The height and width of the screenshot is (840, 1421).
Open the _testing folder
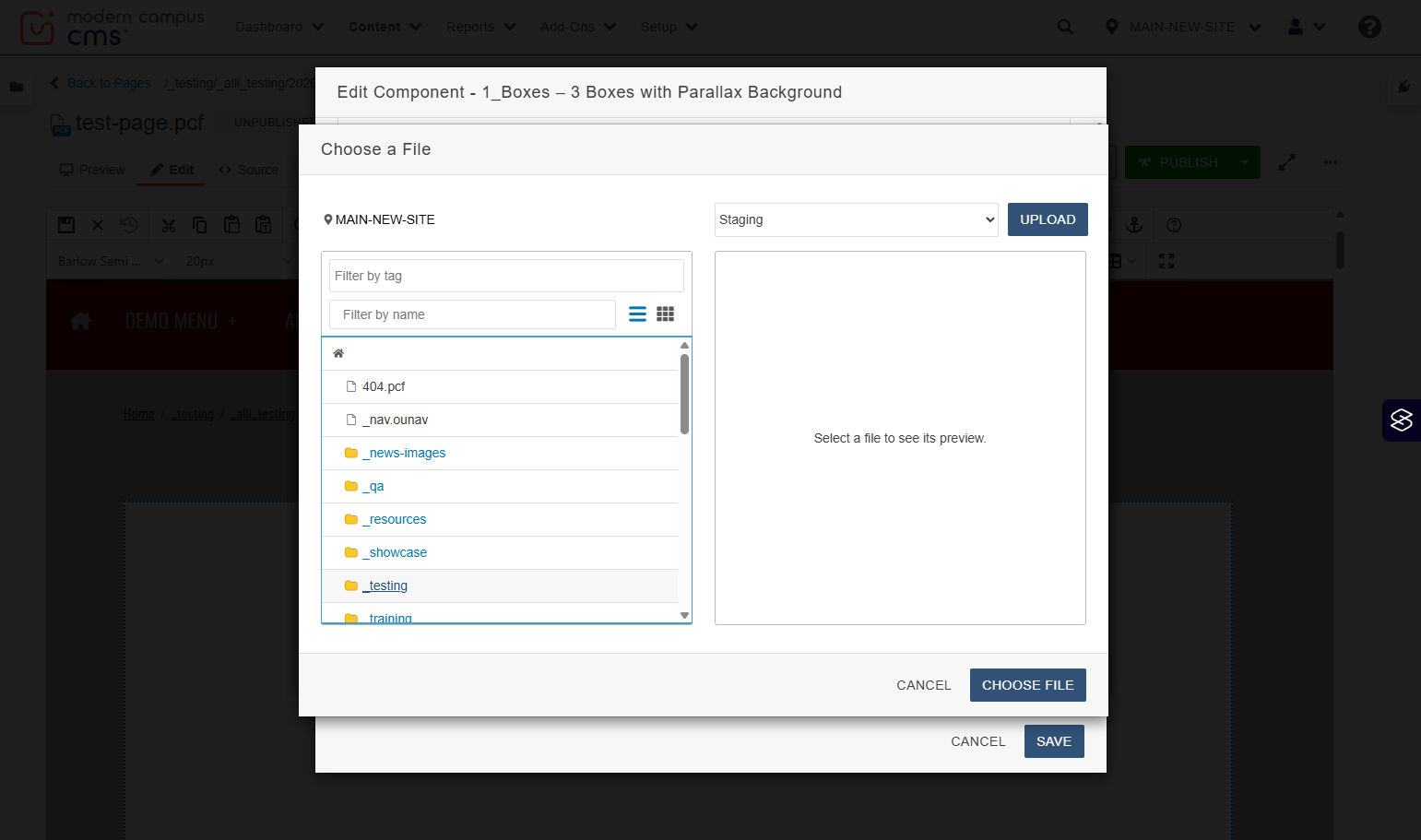385,586
